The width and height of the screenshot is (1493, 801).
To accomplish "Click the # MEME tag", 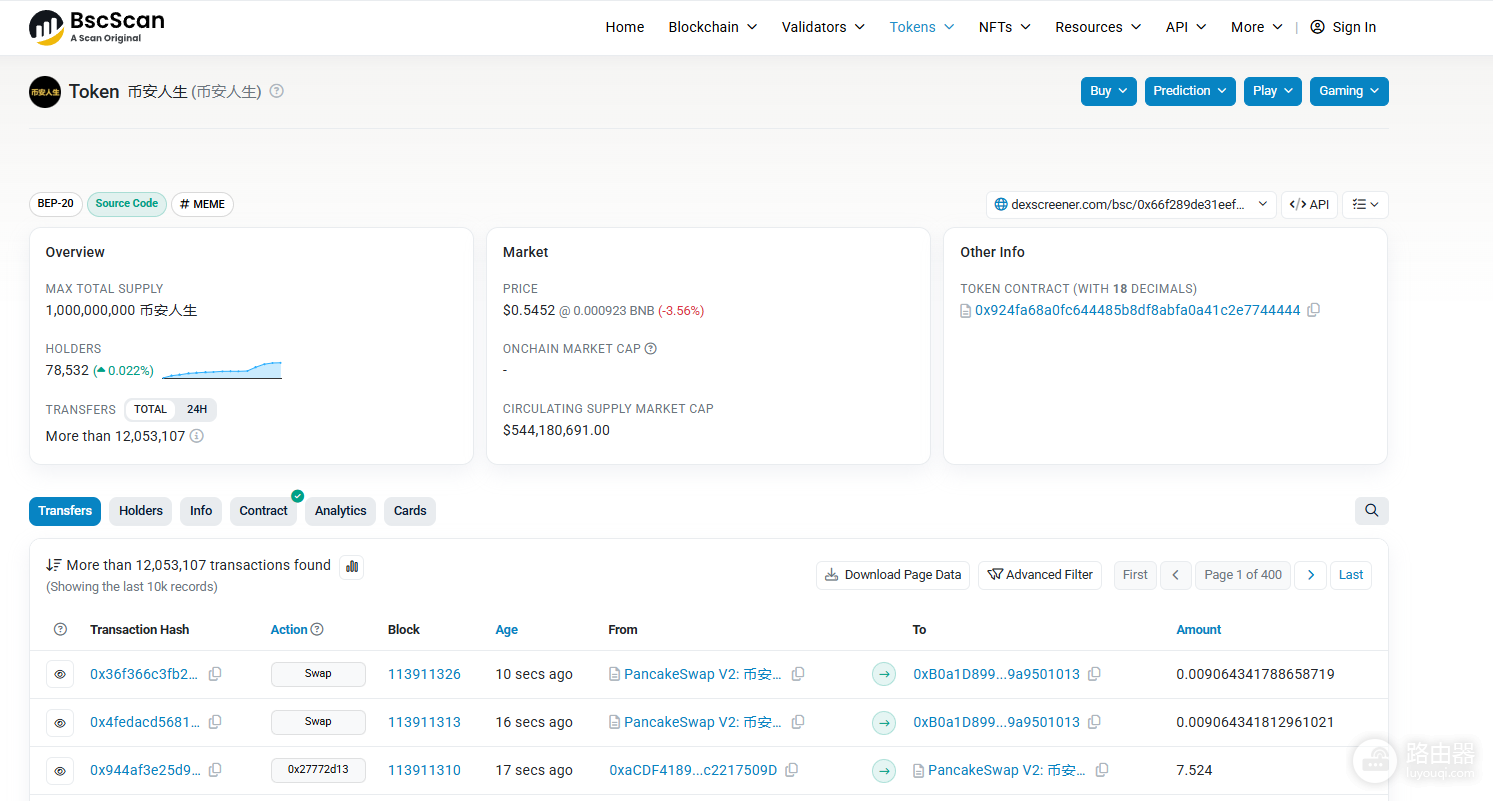I will [x=202, y=204].
